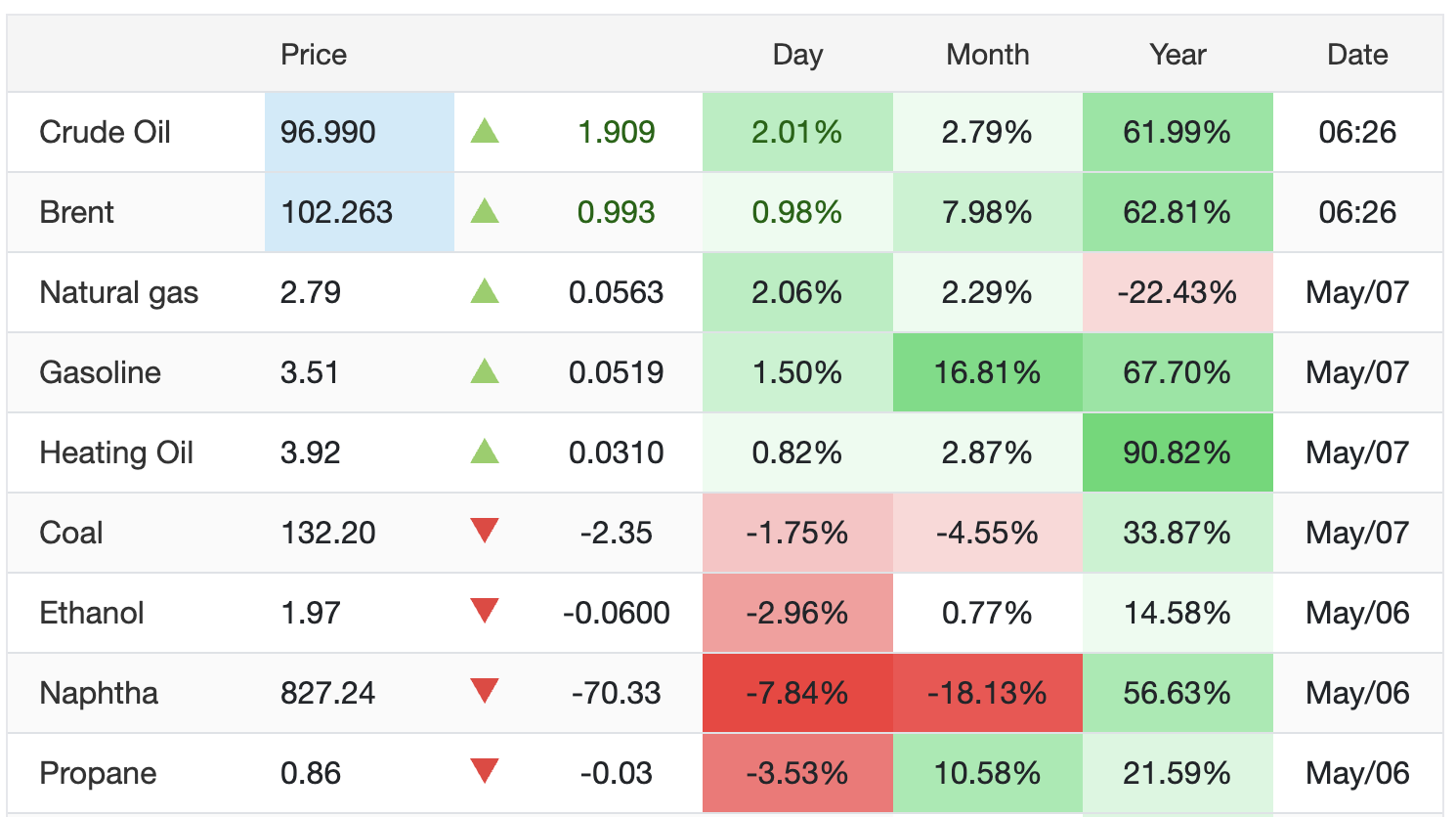Screen dimensions: 1456x817
Task: Sort table by Day column header
Action: pyautogui.click(x=797, y=55)
